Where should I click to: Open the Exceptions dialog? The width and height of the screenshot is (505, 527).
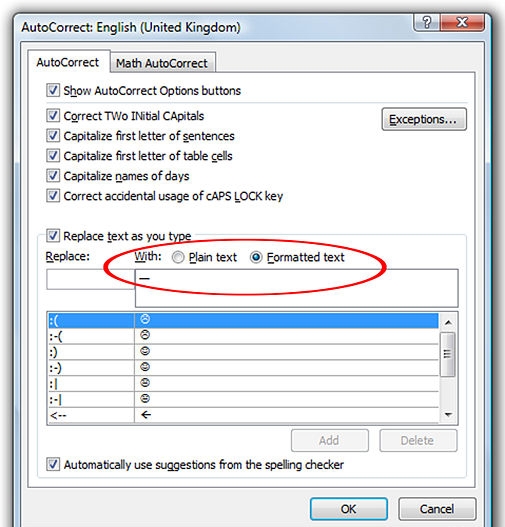[x=424, y=119]
